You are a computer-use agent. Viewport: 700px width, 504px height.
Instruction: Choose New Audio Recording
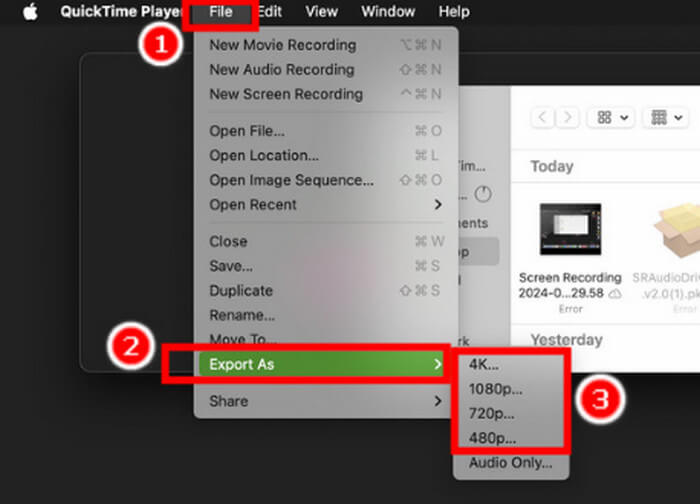(x=281, y=70)
